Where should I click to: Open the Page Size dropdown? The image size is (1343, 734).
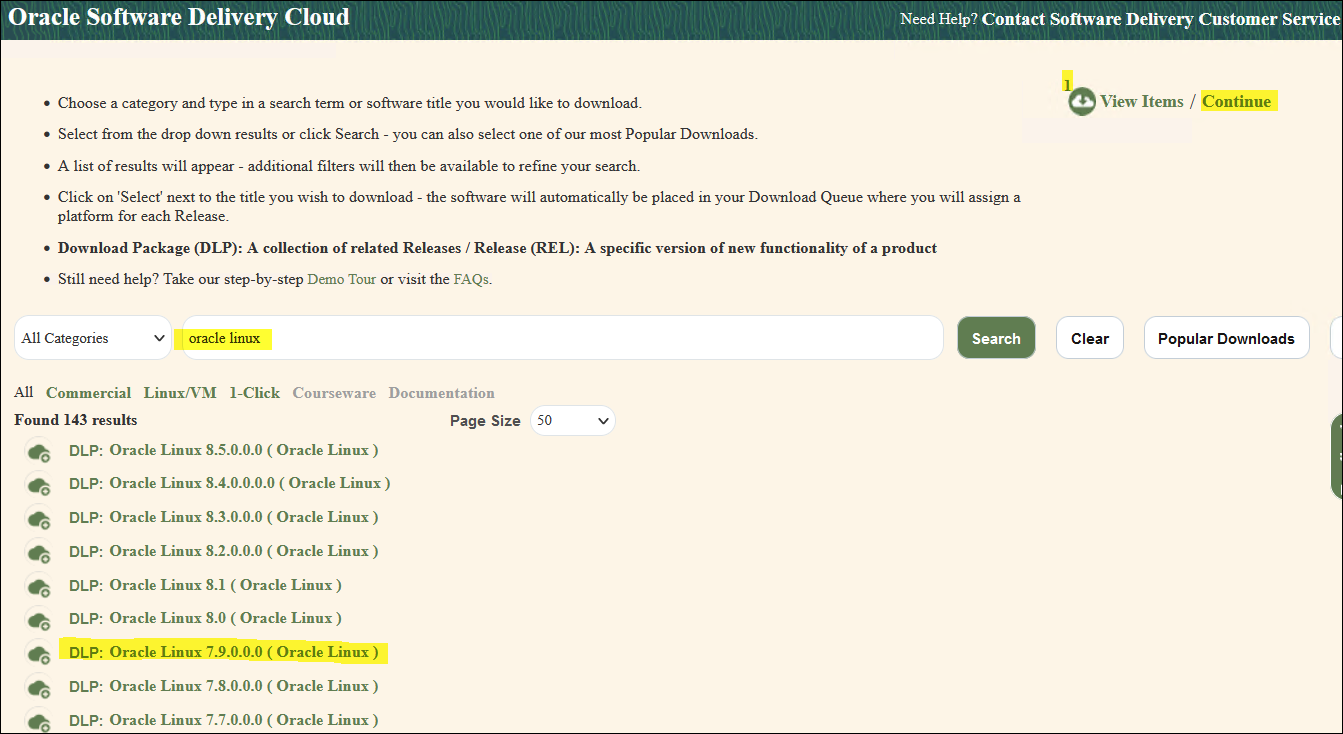(573, 421)
